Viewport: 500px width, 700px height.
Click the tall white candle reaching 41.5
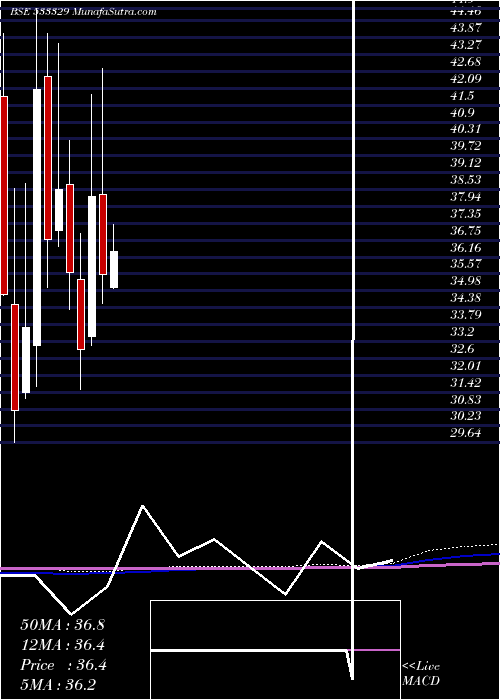click(37, 217)
